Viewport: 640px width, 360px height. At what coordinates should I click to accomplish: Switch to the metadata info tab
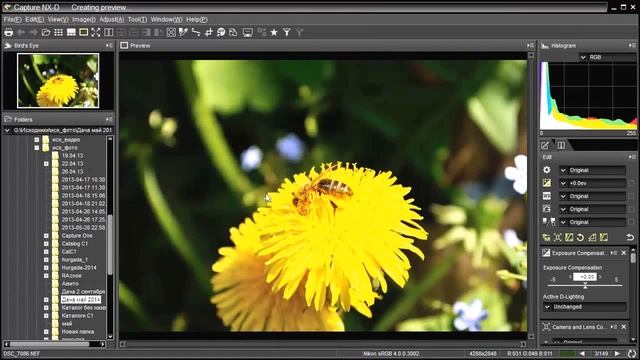pos(561,145)
